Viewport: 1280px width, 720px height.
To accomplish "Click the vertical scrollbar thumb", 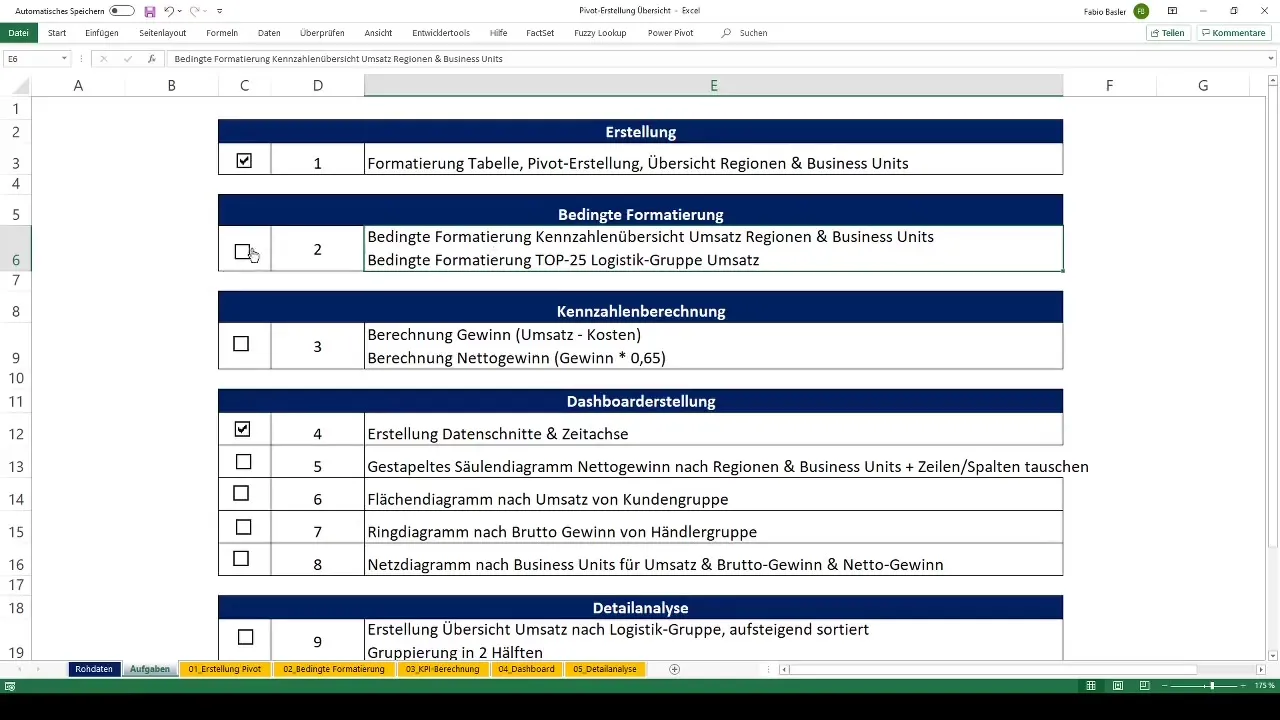I will click(1272, 318).
